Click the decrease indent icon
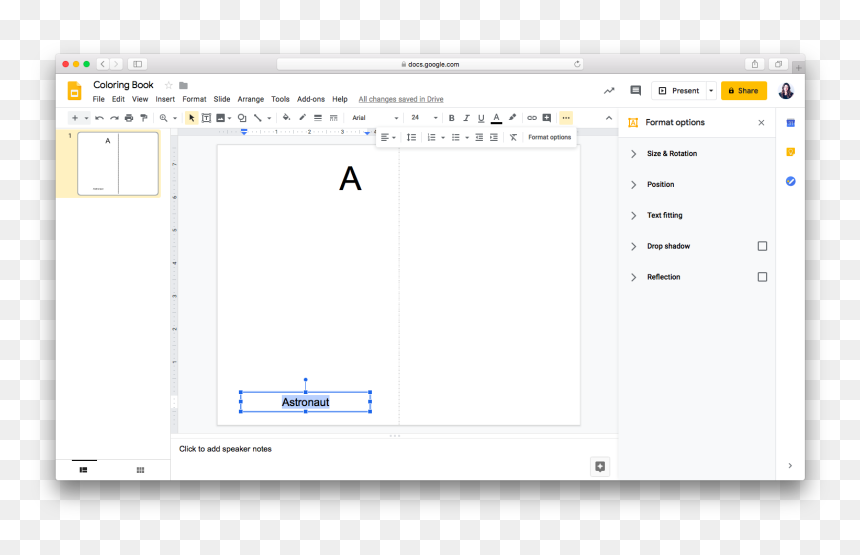860x555 pixels. [479, 137]
